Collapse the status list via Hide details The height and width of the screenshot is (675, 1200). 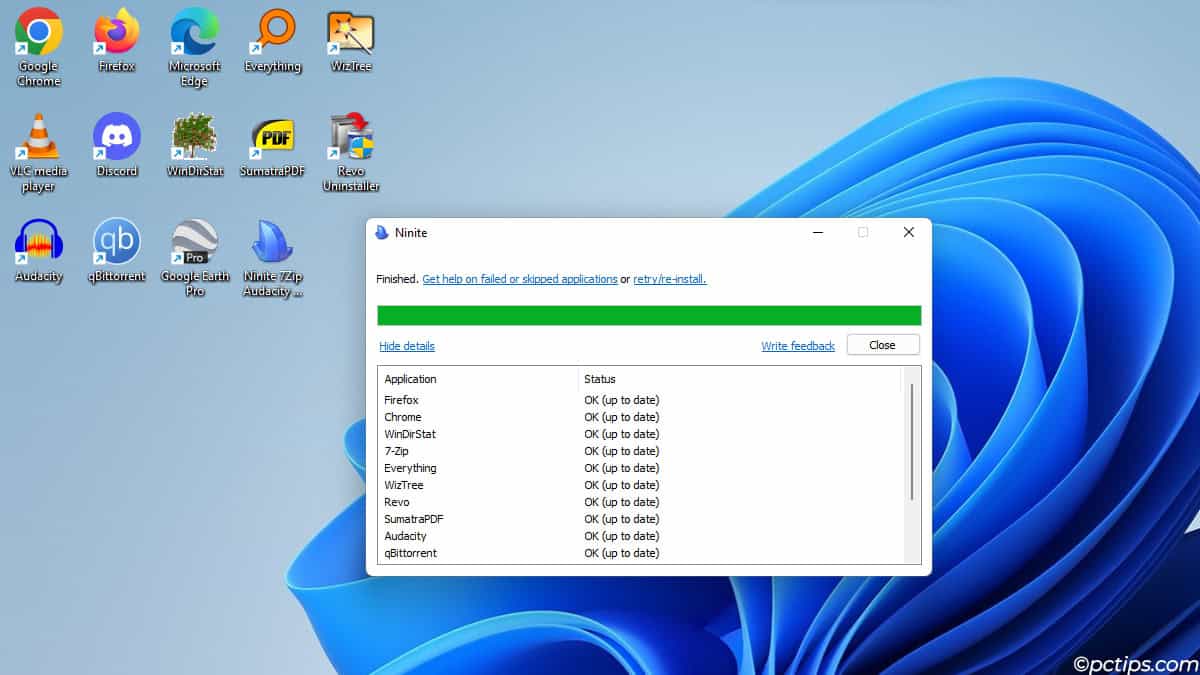coord(406,345)
